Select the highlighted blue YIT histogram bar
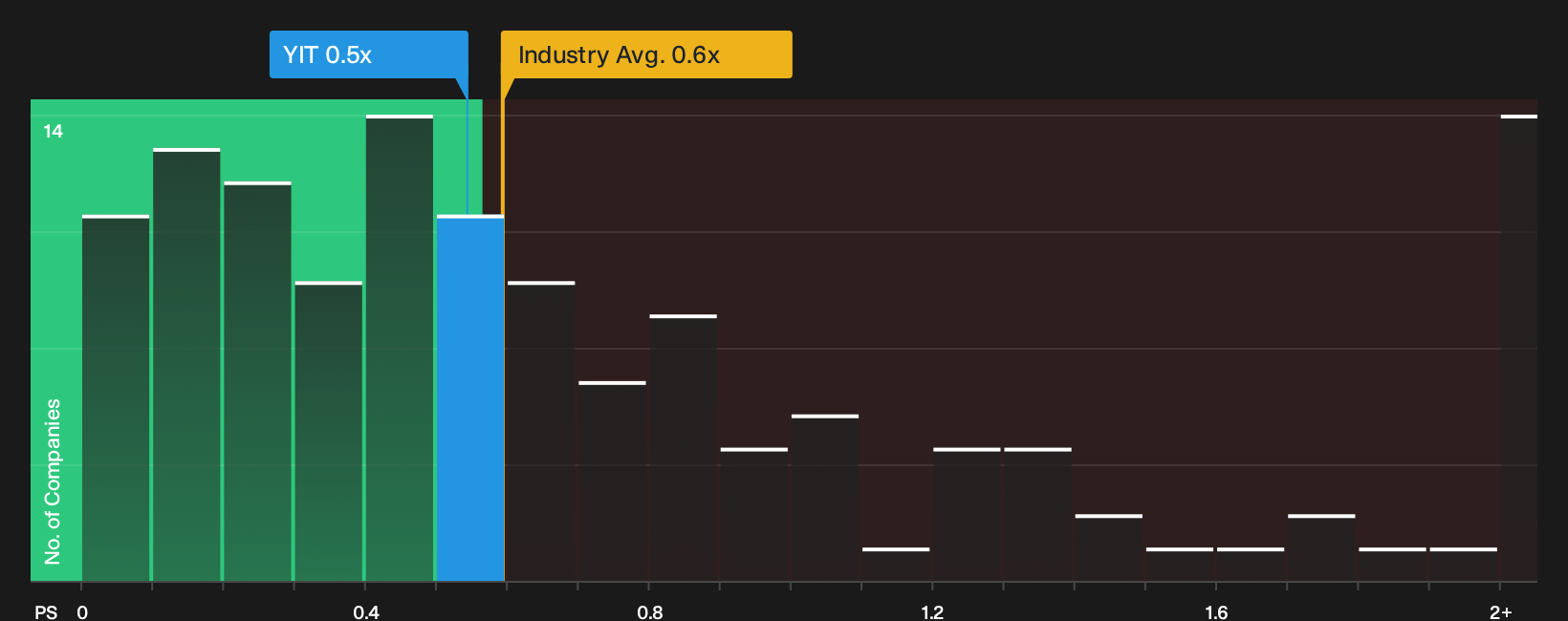 pyautogui.click(x=470, y=398)
